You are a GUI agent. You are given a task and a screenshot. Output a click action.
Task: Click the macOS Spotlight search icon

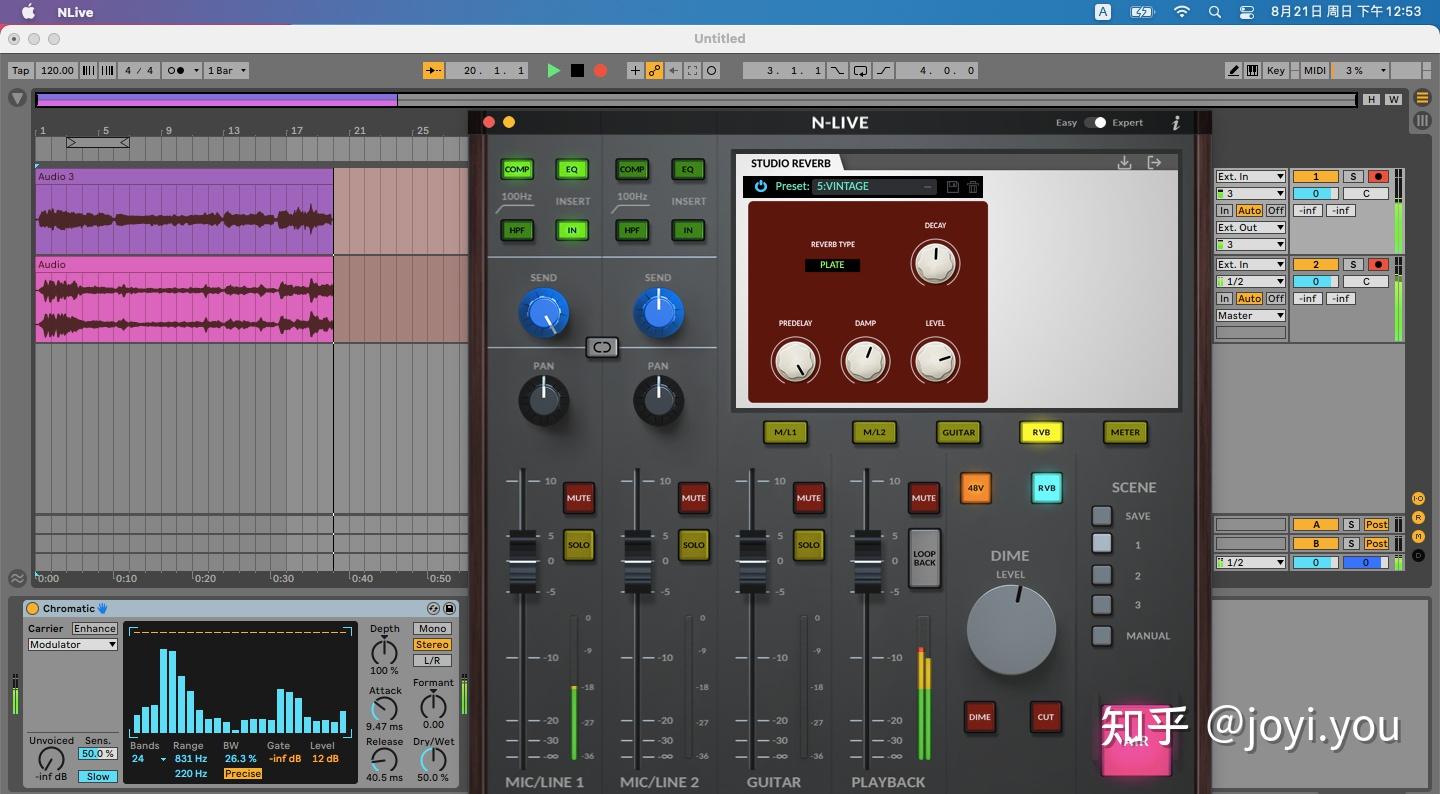[x=1214, y=12]
